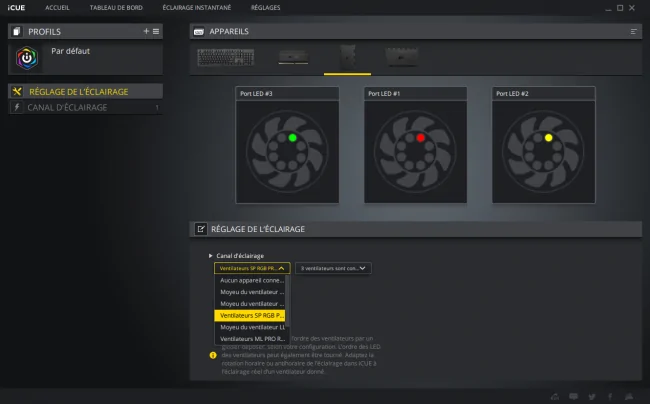Click the yellow LED on Port LED #2 fan
Viewport: 650px width, 404px height.
(x=548, y=138)
